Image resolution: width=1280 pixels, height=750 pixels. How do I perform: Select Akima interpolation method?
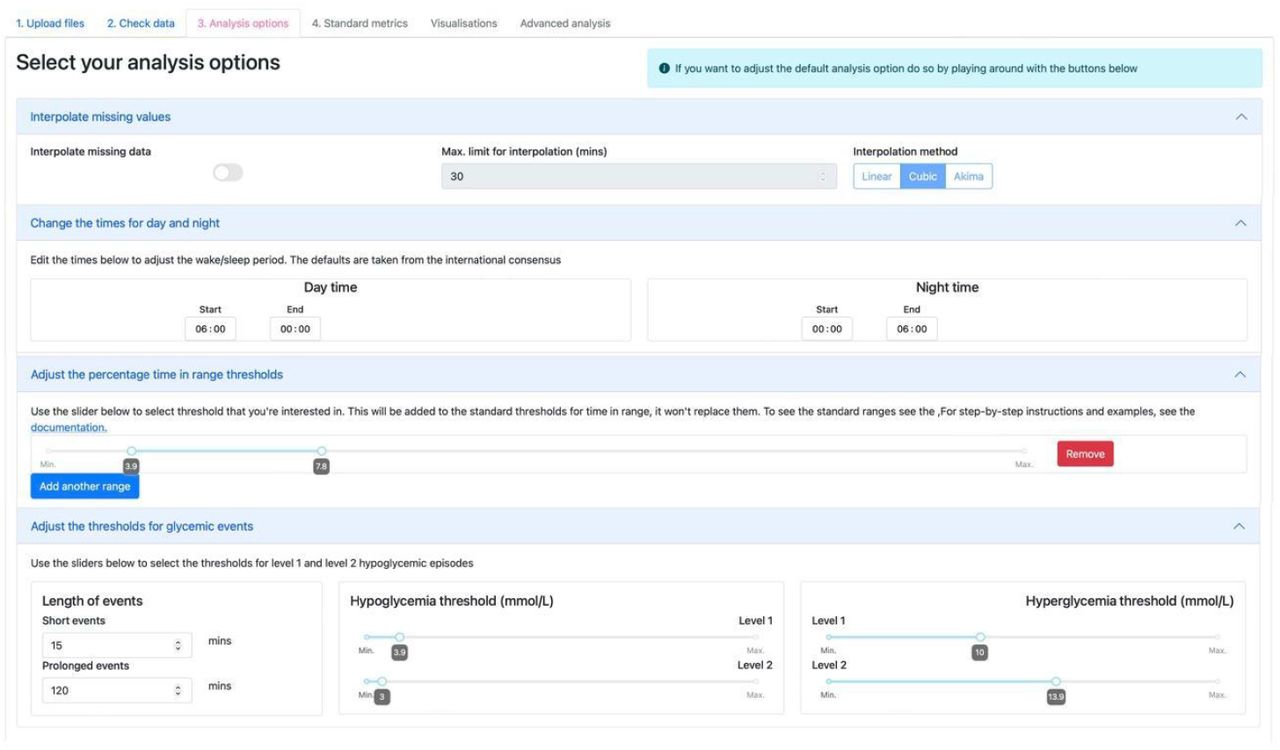click(969, 177)
